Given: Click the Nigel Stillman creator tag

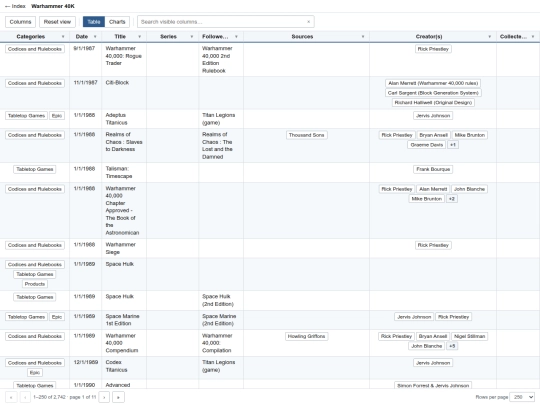Looking at the screenshot, I should [x=469, y=336].
